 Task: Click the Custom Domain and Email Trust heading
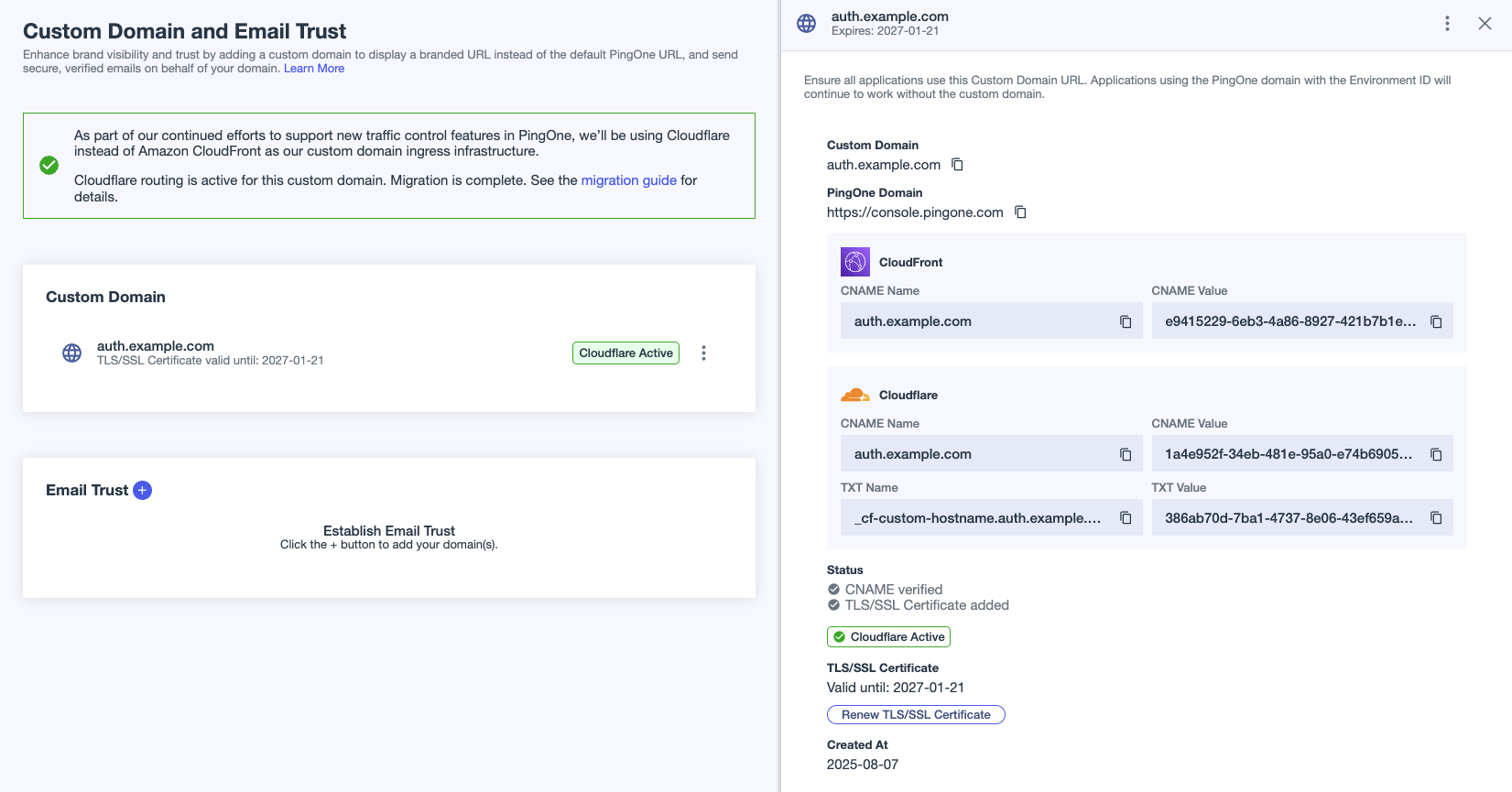(185, 31)
